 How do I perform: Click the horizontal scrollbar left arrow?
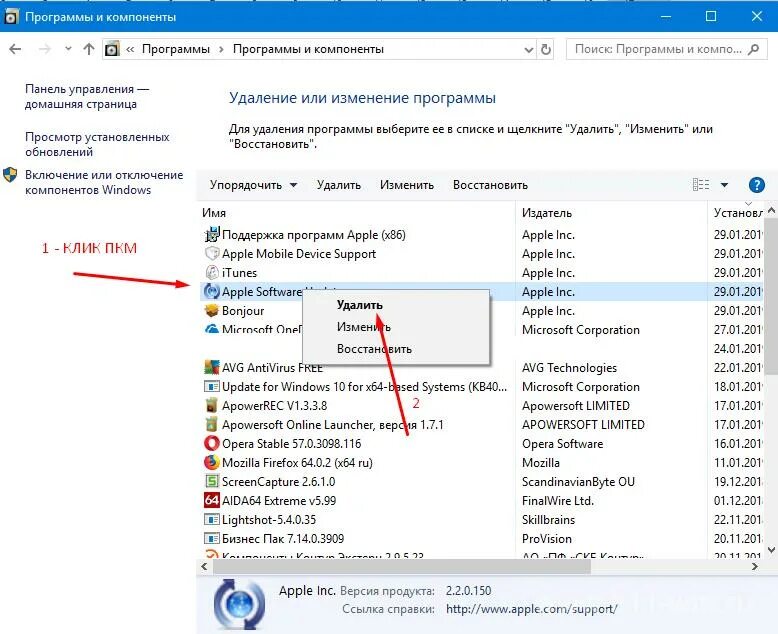204,566
